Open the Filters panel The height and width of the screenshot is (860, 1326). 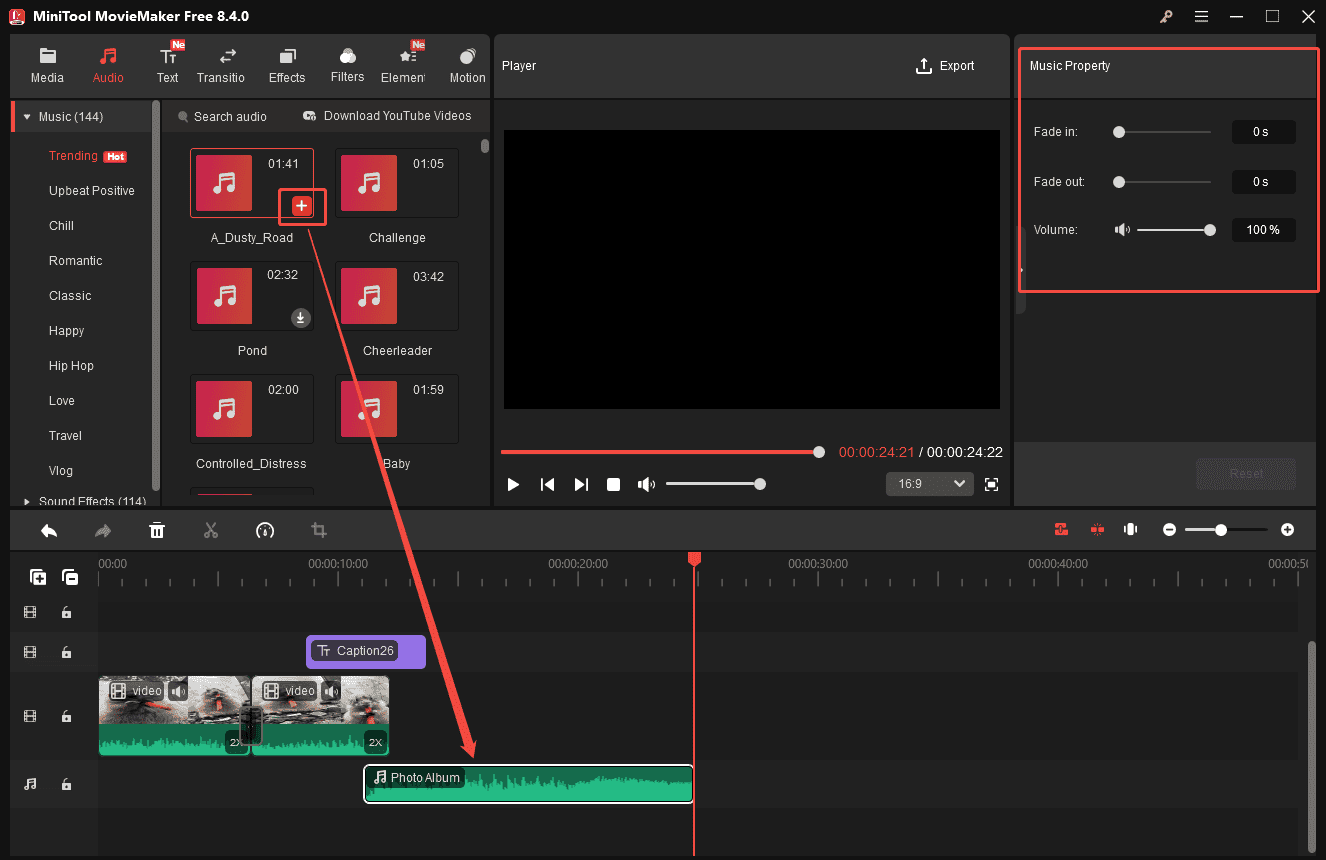click(x=347, y=64)
